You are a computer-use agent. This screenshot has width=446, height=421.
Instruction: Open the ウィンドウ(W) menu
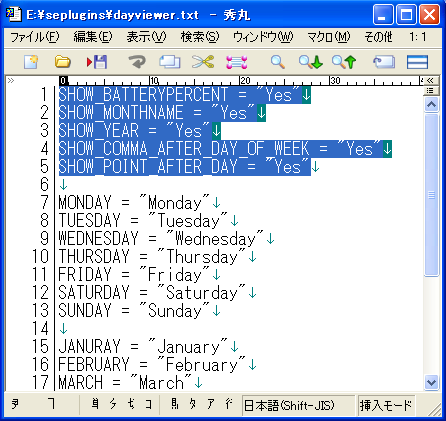(x=263, y=37)
